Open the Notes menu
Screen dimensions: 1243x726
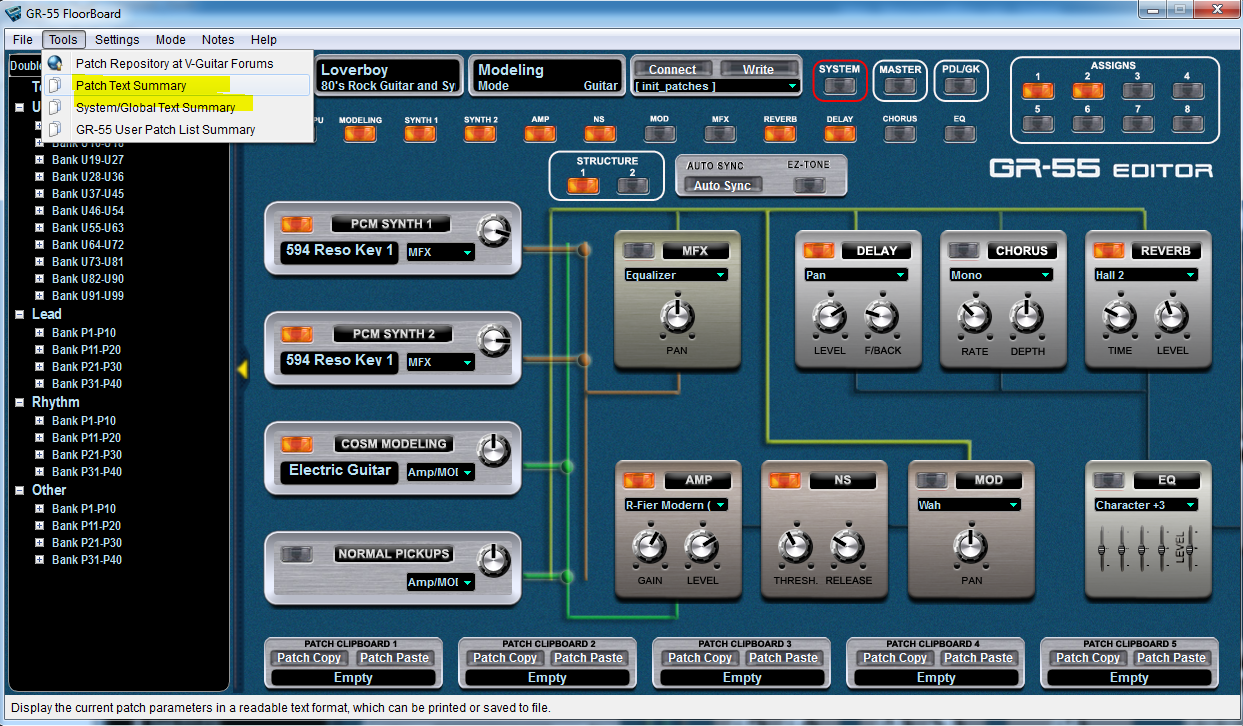click(218, 40)
